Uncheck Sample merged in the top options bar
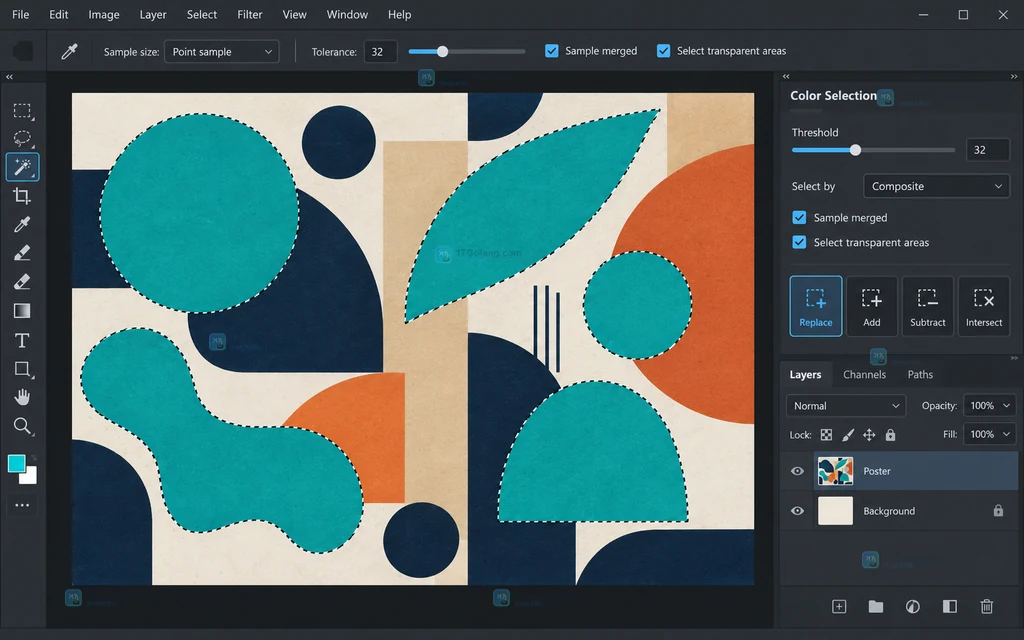 (552, 51)
